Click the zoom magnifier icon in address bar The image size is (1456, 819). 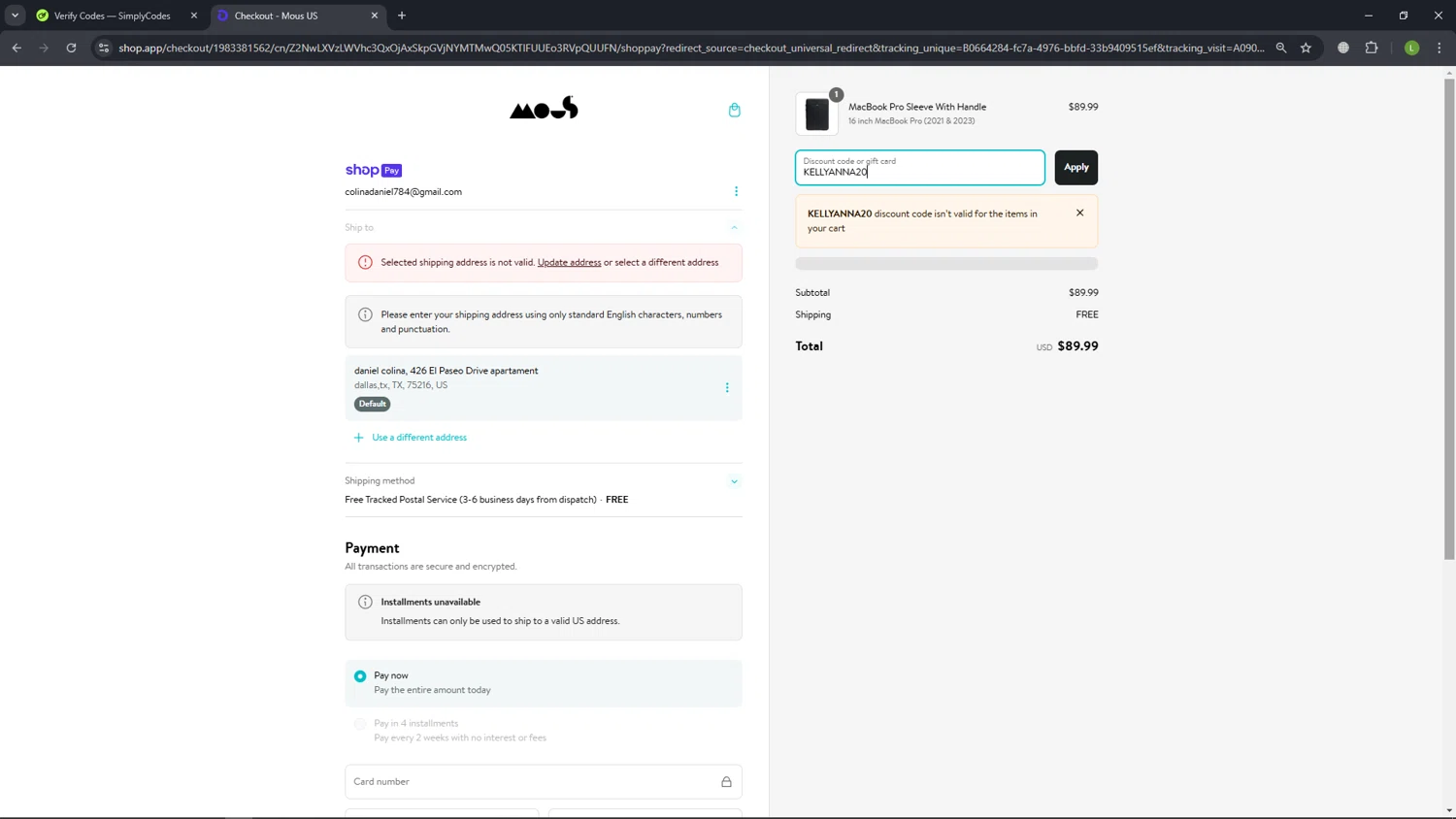click(x=1281, y=48)
